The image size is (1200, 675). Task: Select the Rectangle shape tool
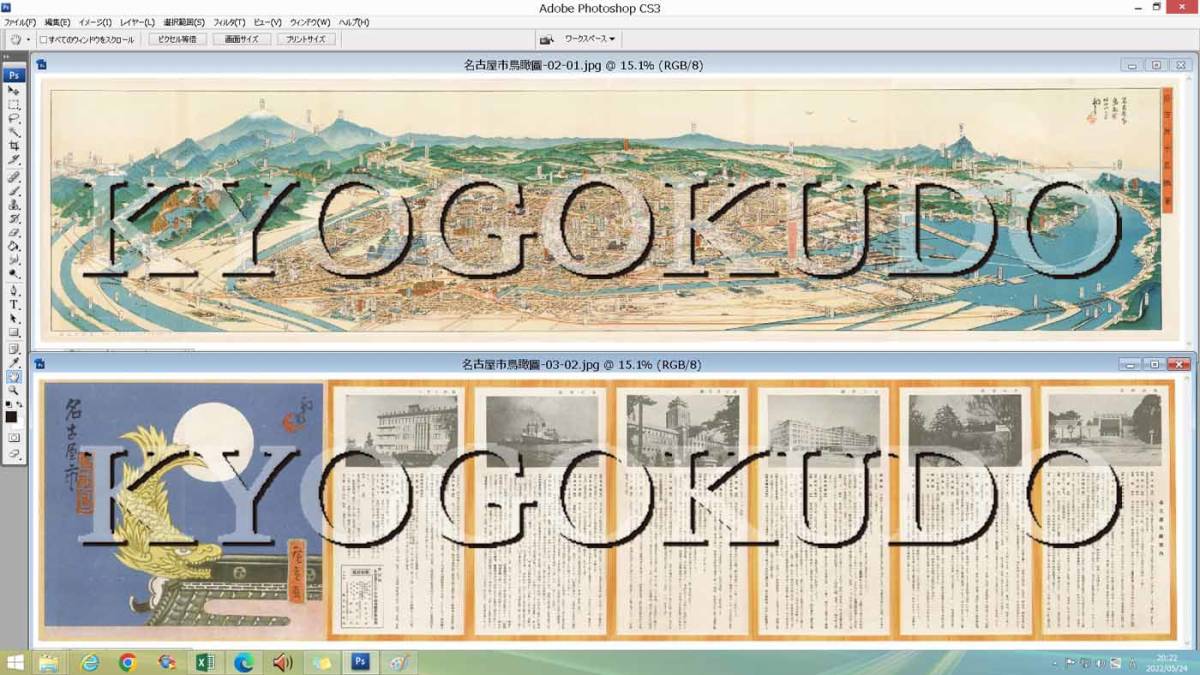(14, 333)
